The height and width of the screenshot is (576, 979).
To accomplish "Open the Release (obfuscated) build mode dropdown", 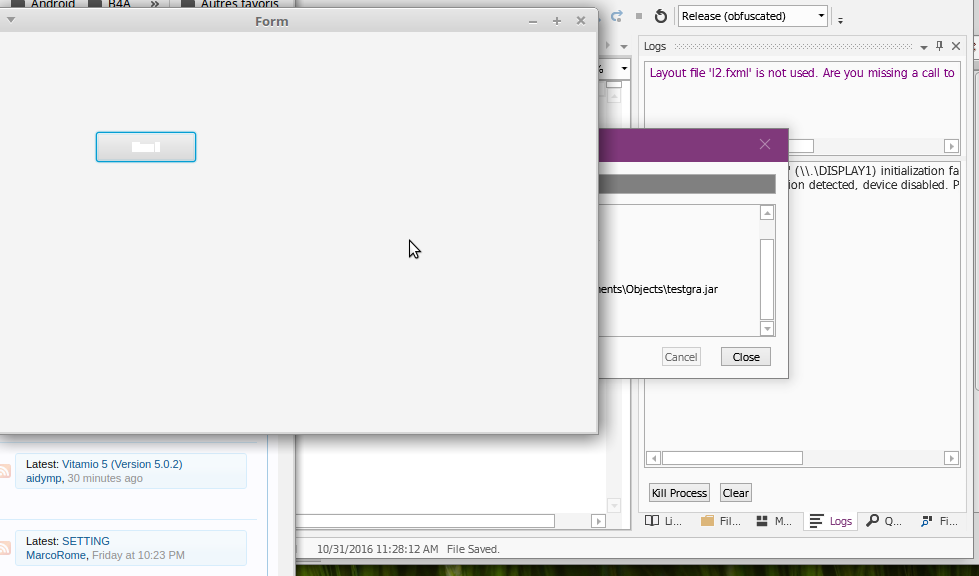I will [753, 16].
